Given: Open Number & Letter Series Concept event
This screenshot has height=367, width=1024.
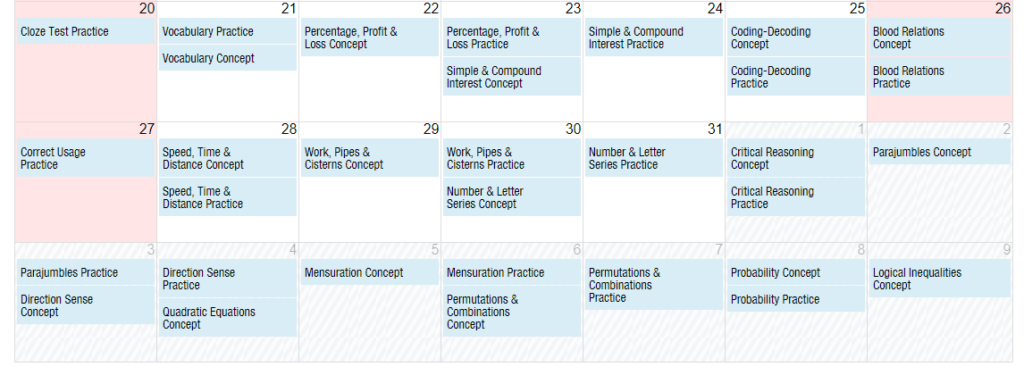Looking at the screenshot, I should (511, 197).
